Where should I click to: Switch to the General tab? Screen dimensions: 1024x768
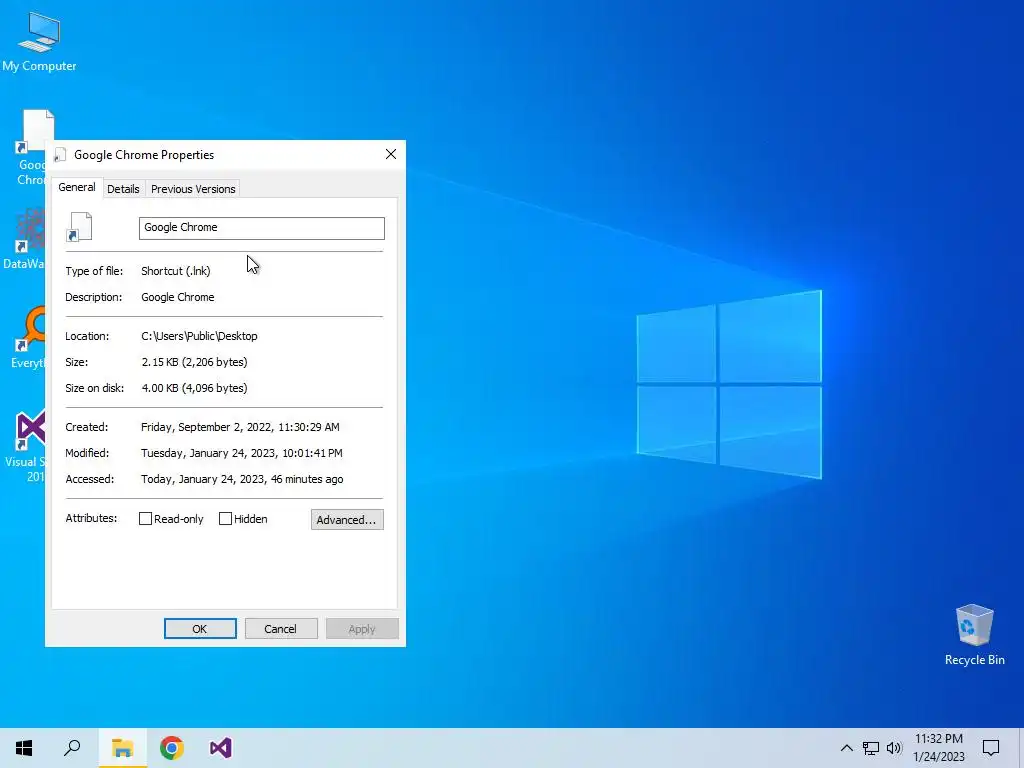click(77, 187)
